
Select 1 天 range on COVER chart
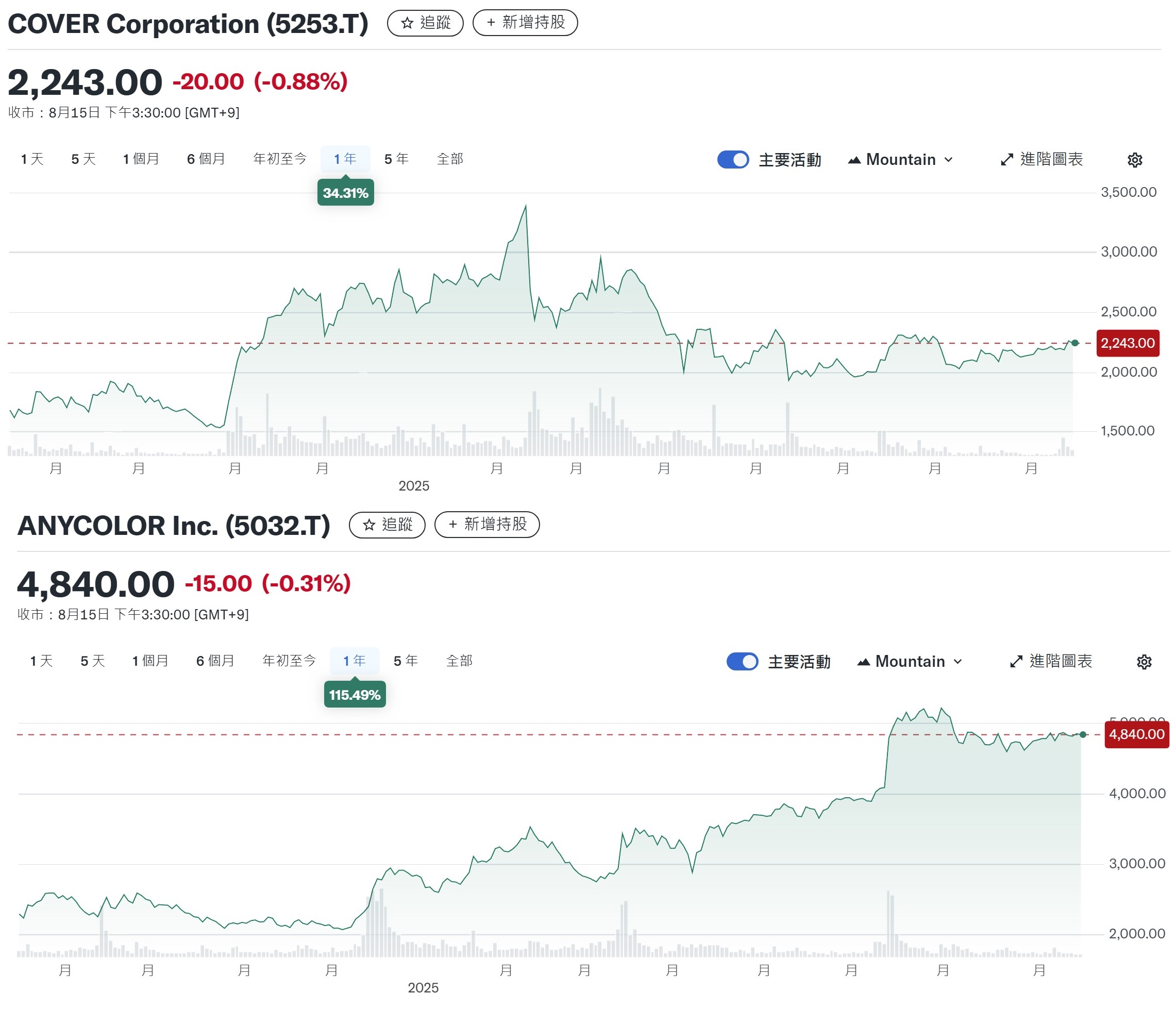pos(32,159)
